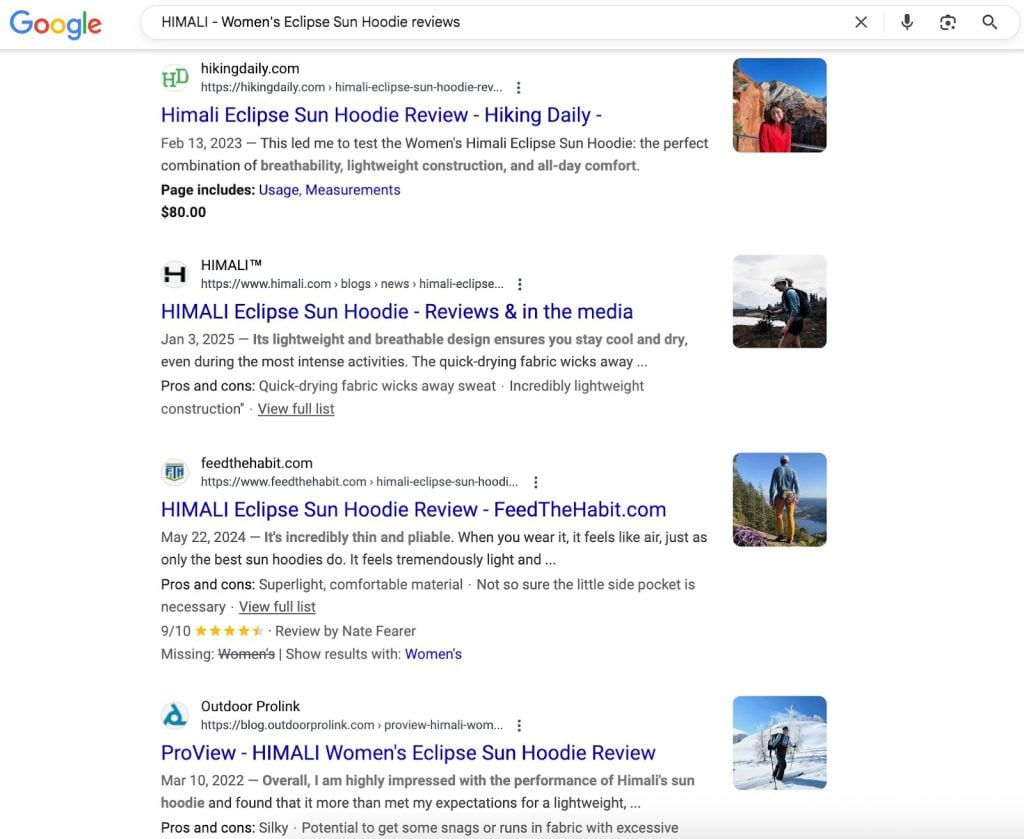Click the HIMALI site favicon
Screen dimensions: 1024x839
[175, 274]
